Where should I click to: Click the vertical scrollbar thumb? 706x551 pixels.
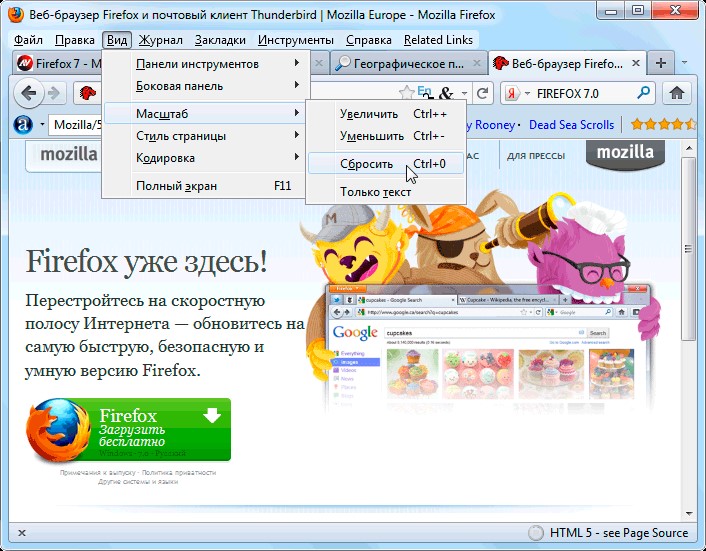tap(688, 248)
